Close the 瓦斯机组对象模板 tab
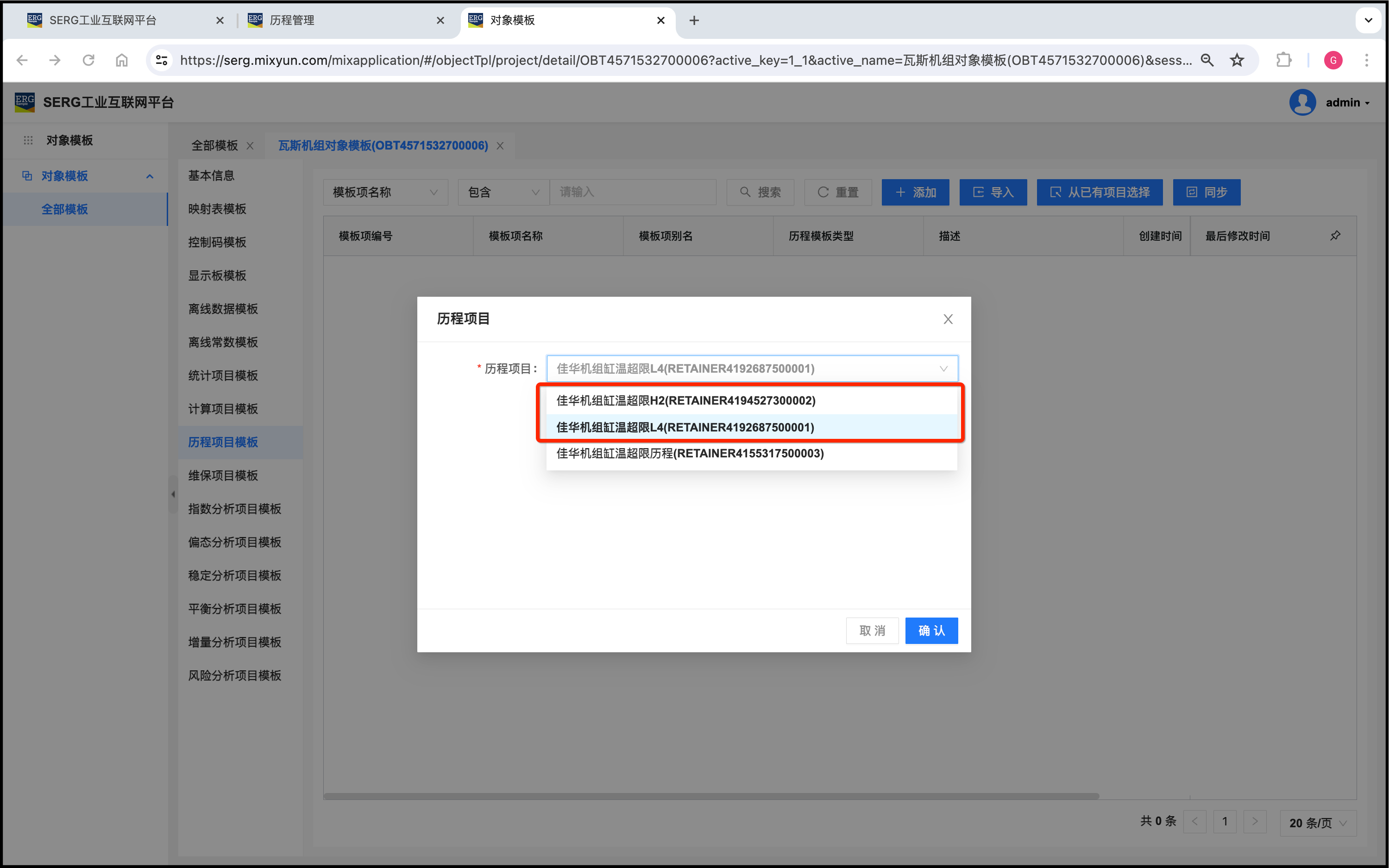Image resolution: width=1389 pixels, height=868 pixels. [500, 146]
